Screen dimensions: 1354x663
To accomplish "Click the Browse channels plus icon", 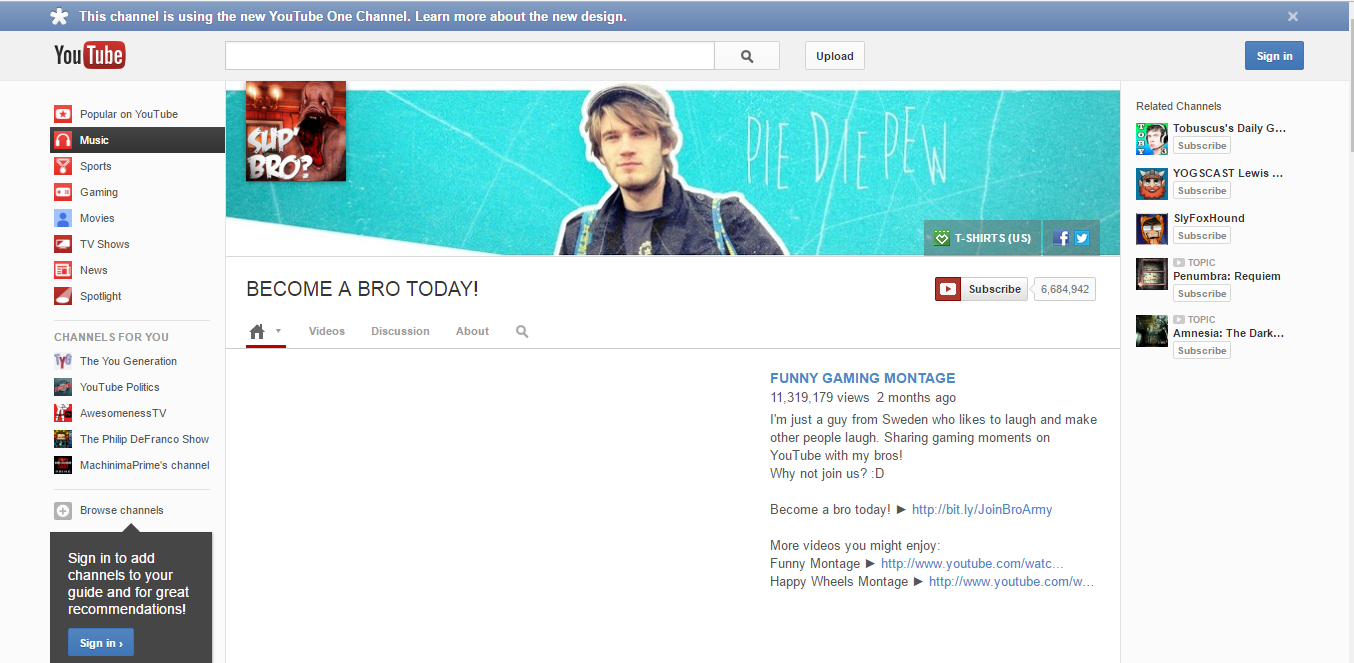I will 63,510.
